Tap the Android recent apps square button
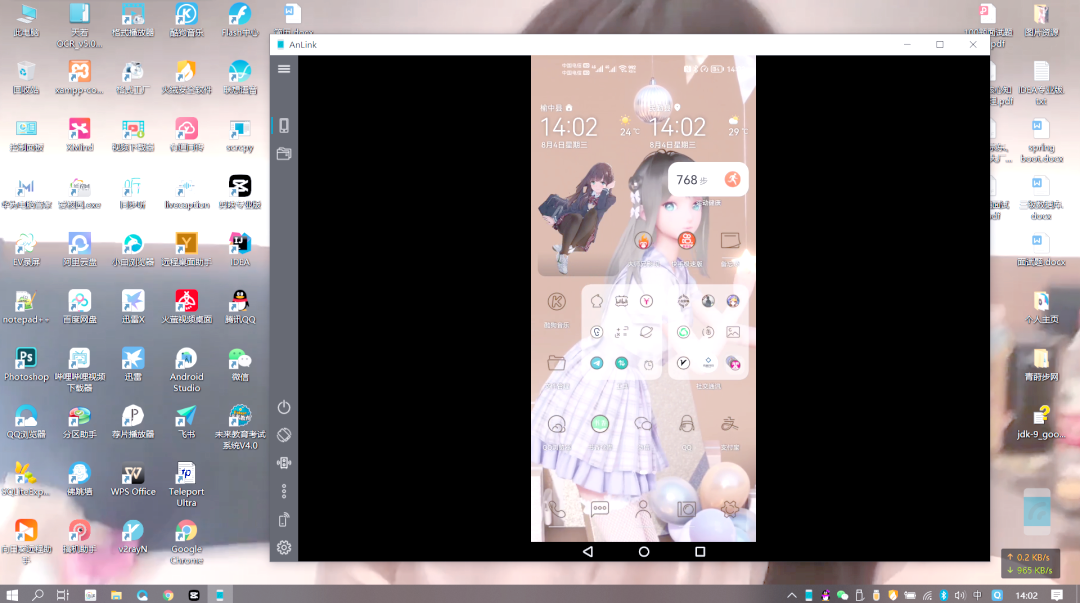The height and width of the screenshot is (603, 1080). pyautogui.click(x=700, y=551)
